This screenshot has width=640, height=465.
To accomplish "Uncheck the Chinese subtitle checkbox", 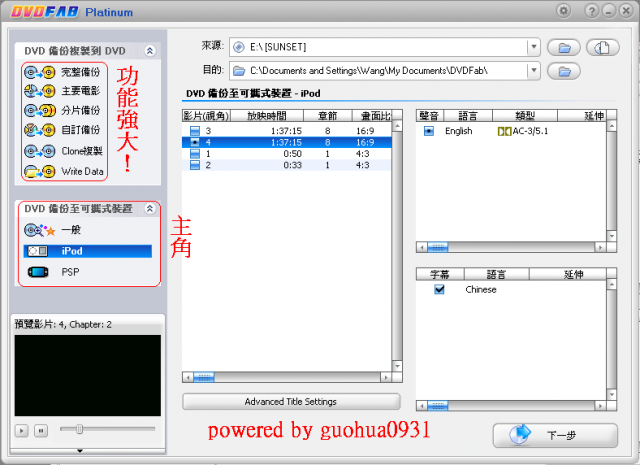I will point(439,289).
